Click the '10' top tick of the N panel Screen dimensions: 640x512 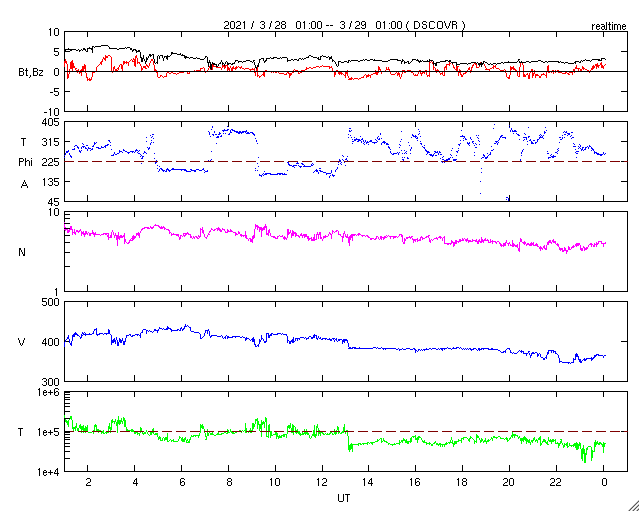(x=55, y=213)
